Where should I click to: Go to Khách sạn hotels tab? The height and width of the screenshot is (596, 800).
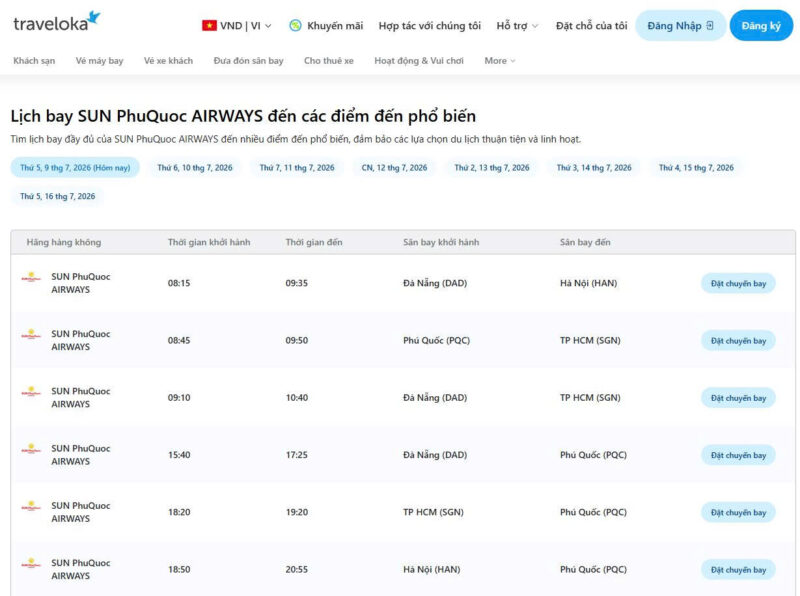pyautogui.click(x=34, y=61)
